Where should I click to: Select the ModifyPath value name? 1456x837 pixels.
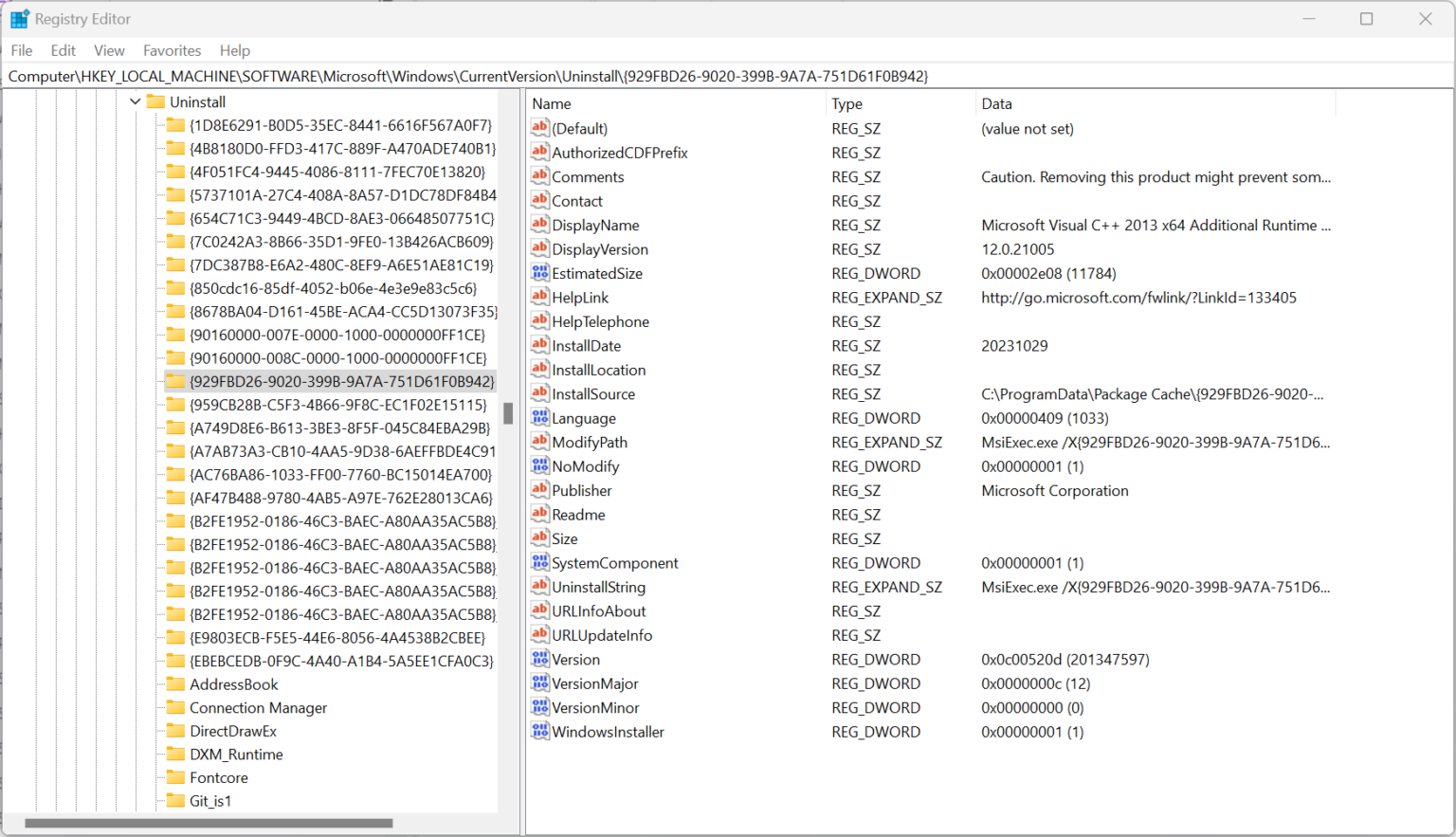[x=590, y=443]
